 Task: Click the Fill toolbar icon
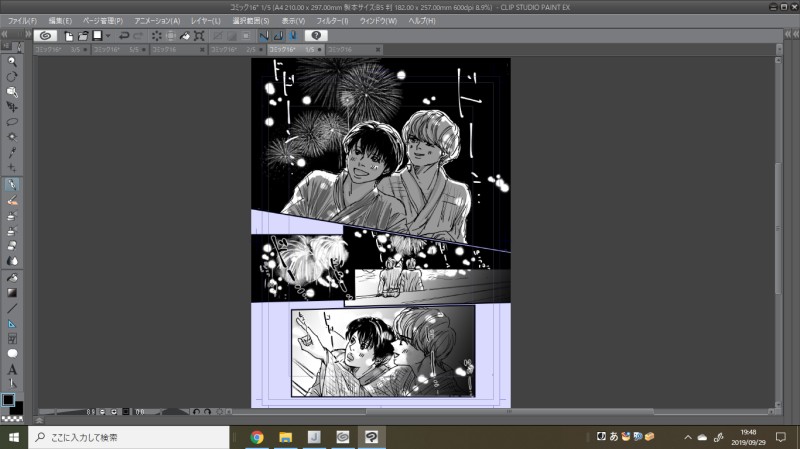point(185,36)
